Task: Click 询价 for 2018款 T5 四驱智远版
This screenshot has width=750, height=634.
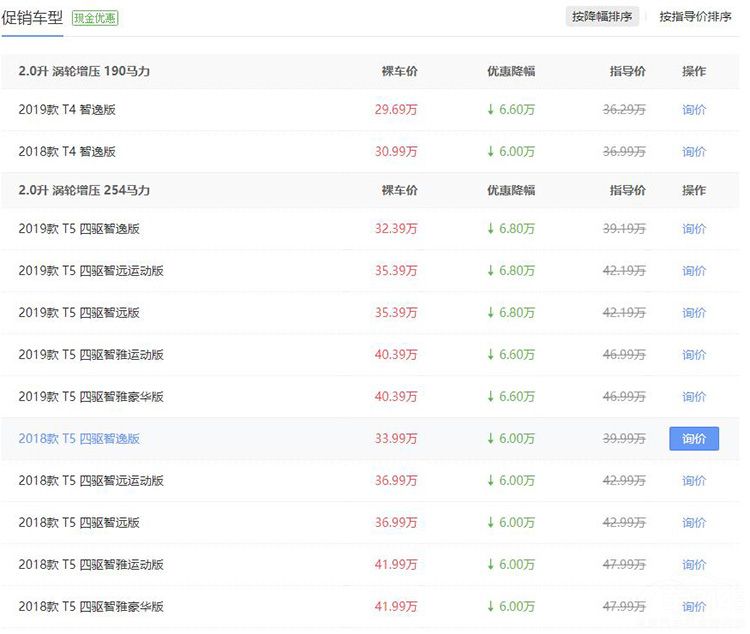Action: tap(694, 523)
